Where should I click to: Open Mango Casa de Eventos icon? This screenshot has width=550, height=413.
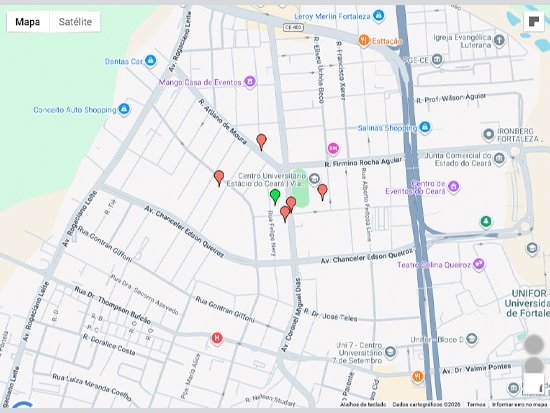(x=250, y=82)
